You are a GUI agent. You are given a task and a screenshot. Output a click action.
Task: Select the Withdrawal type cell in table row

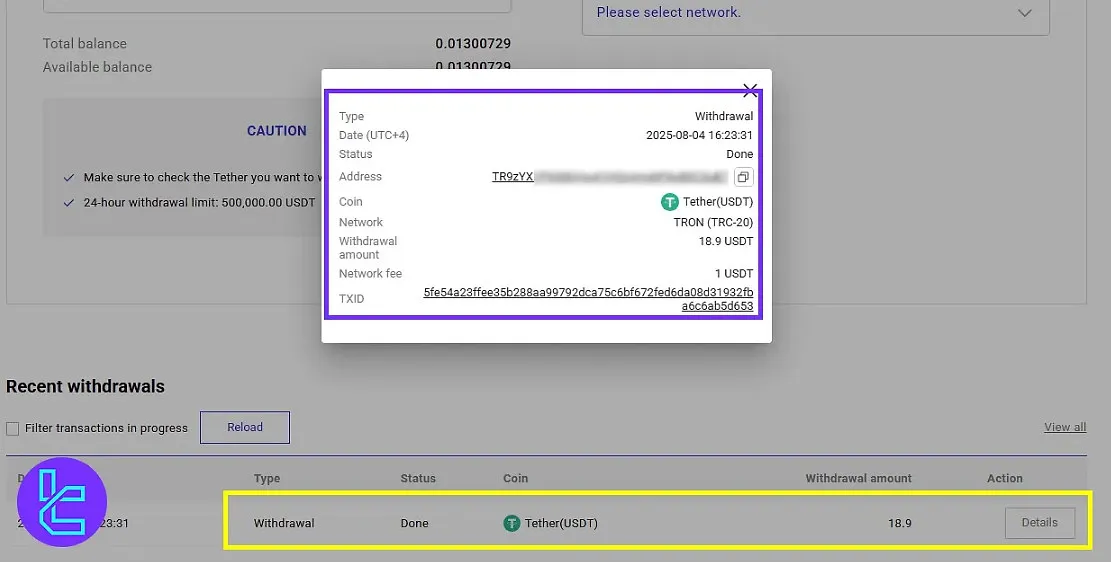(284, 523)
